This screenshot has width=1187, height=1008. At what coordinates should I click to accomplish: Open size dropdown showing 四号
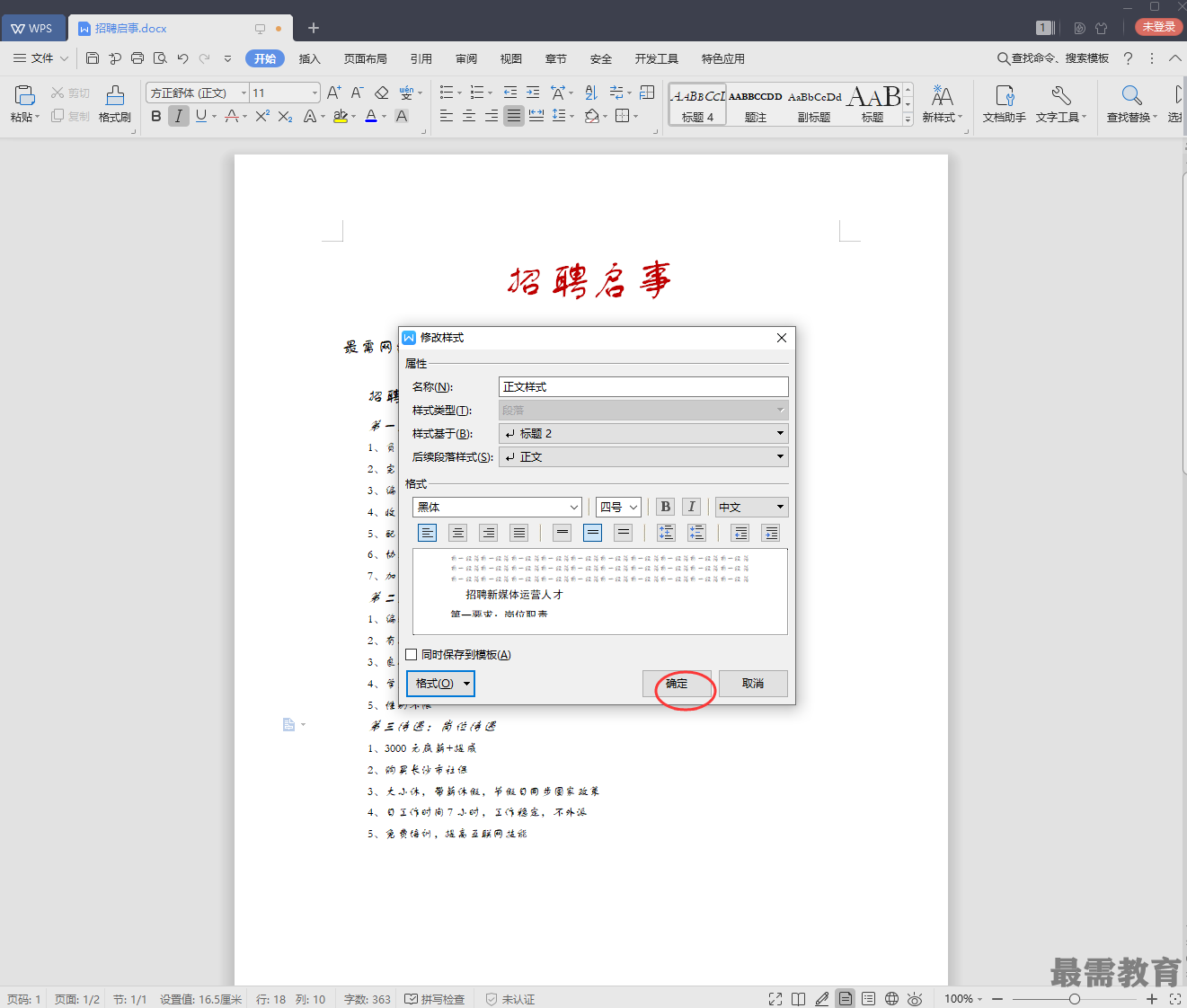pyautogui.click(x=618, y=507)
